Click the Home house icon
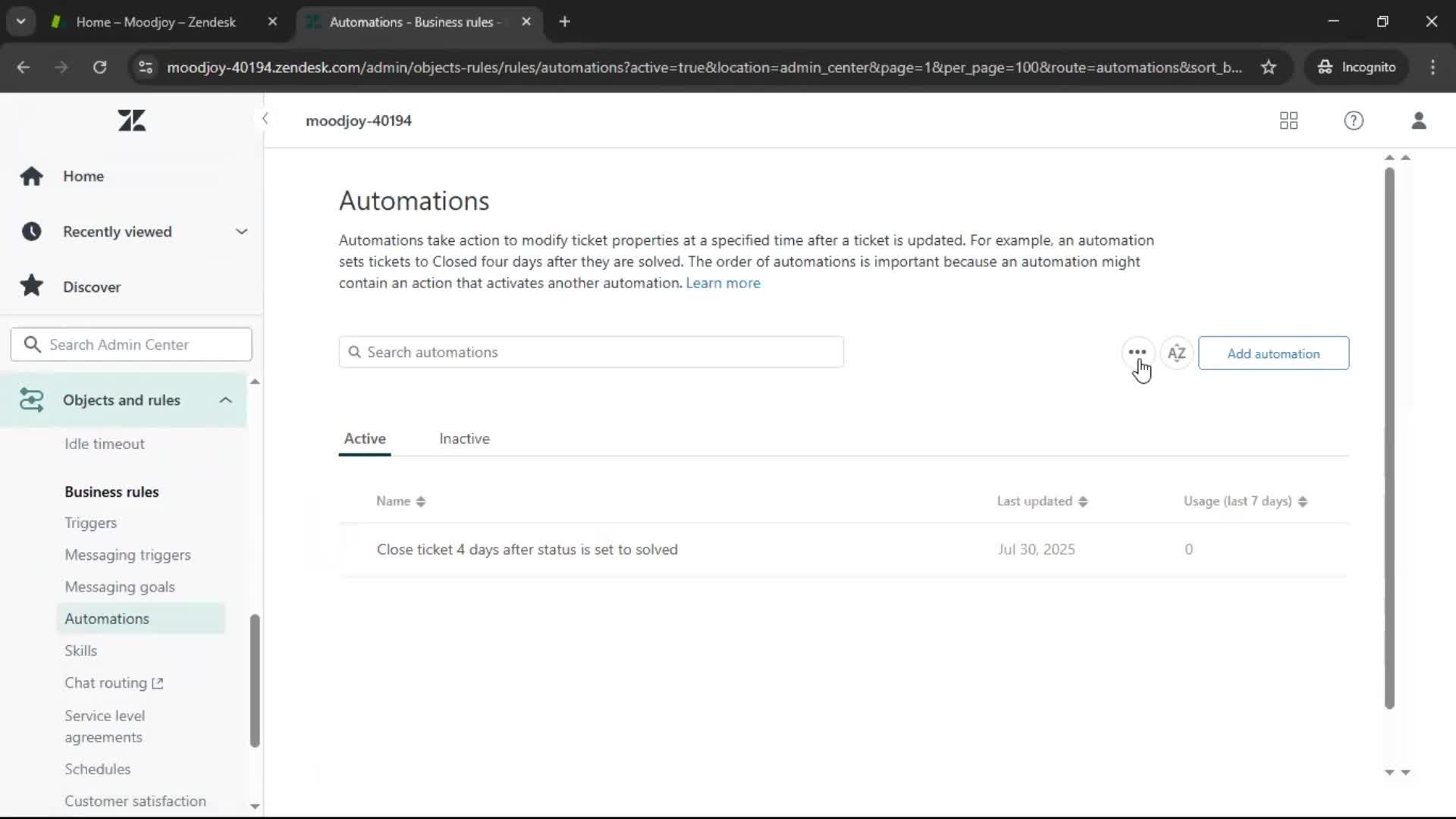 31,176
